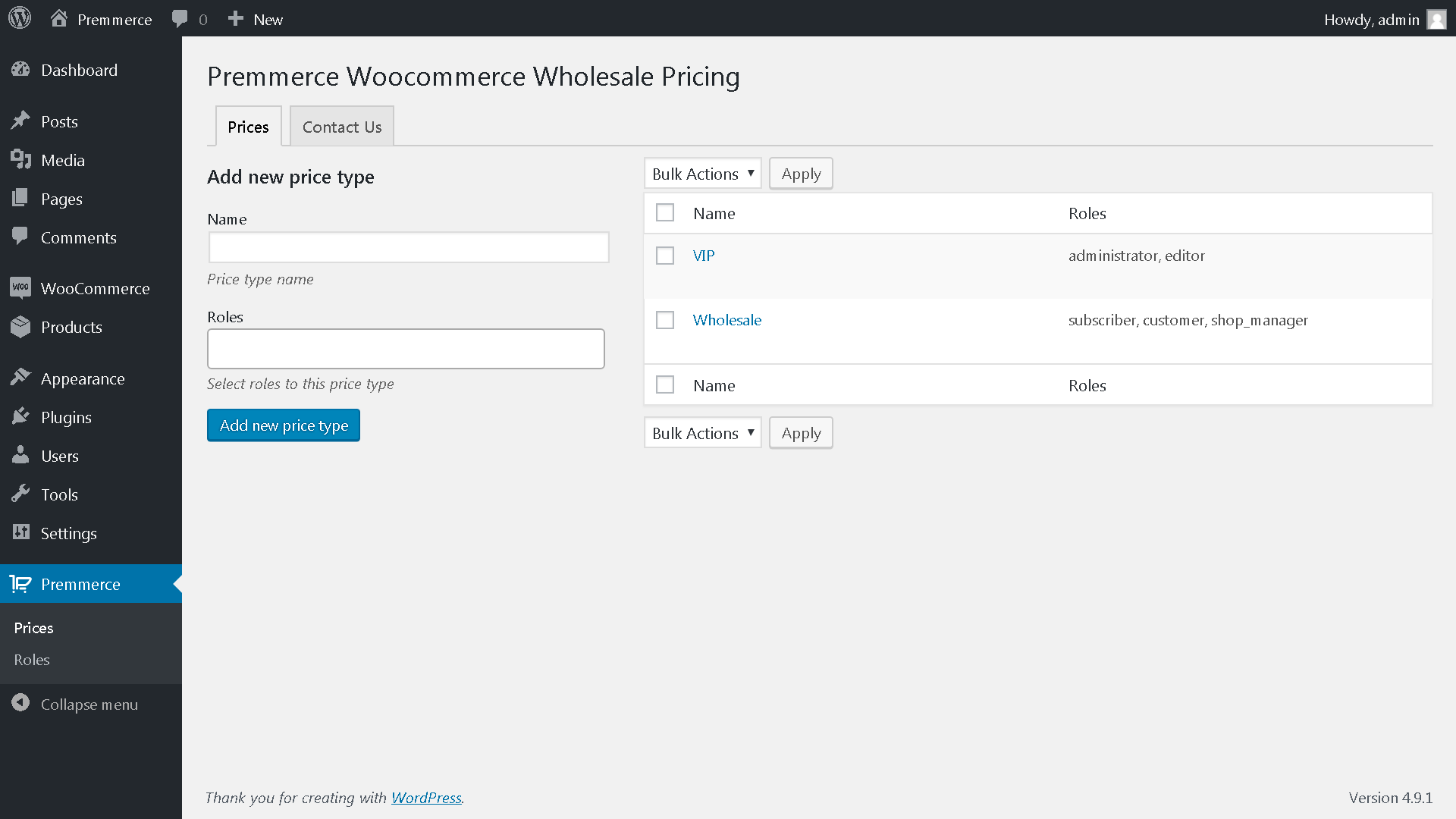Open the Users menu item
This screenshot has height=819, width=1456.
tap(91, 456)
